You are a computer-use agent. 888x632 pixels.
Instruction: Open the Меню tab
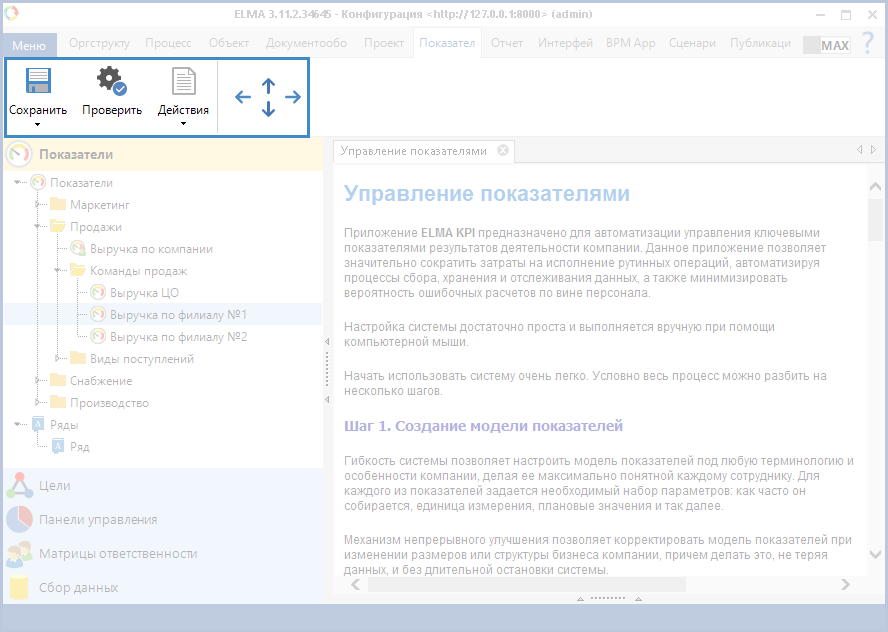pos(29,45)
